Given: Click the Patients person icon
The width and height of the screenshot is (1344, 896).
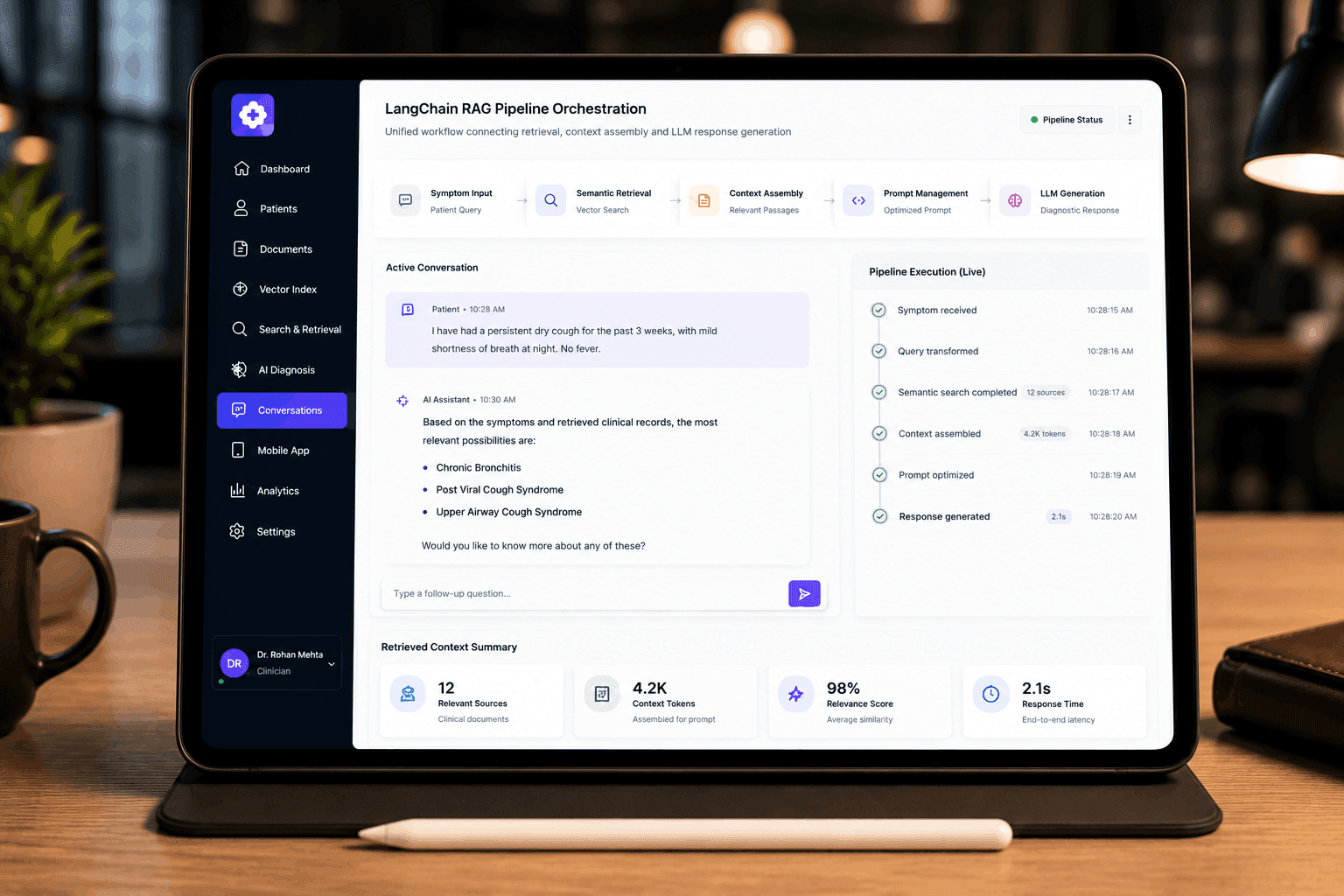Looking at the screenshot, I should (241, 208).
